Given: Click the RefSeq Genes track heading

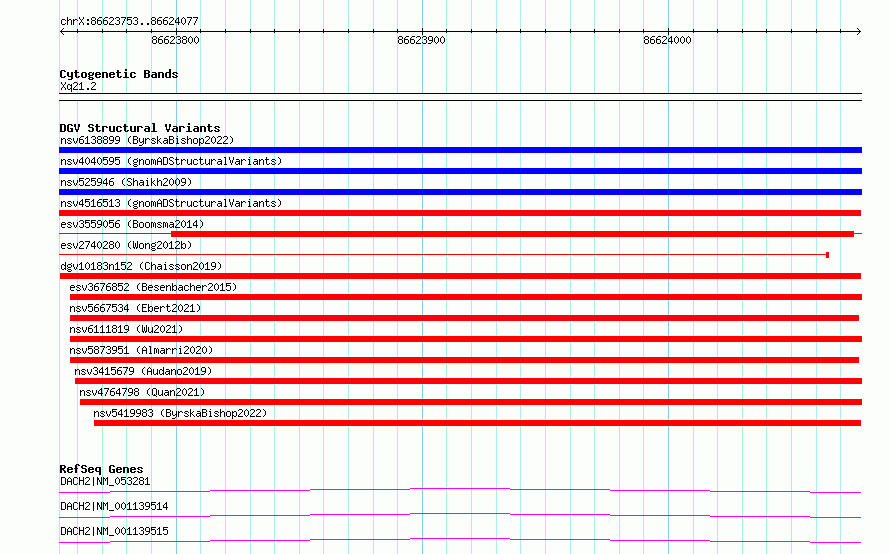Looking at the screenshot, I should click(101, 469).
